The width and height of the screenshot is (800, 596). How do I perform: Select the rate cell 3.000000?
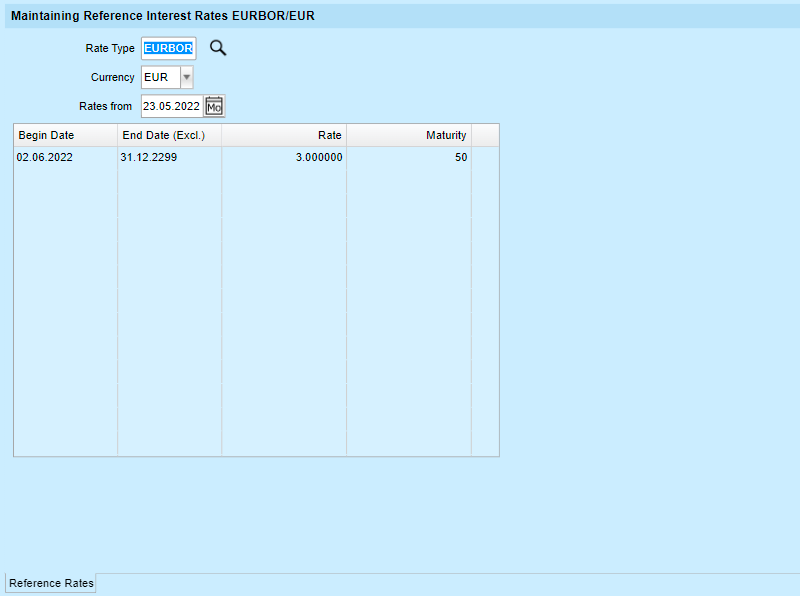pos(284,157)
